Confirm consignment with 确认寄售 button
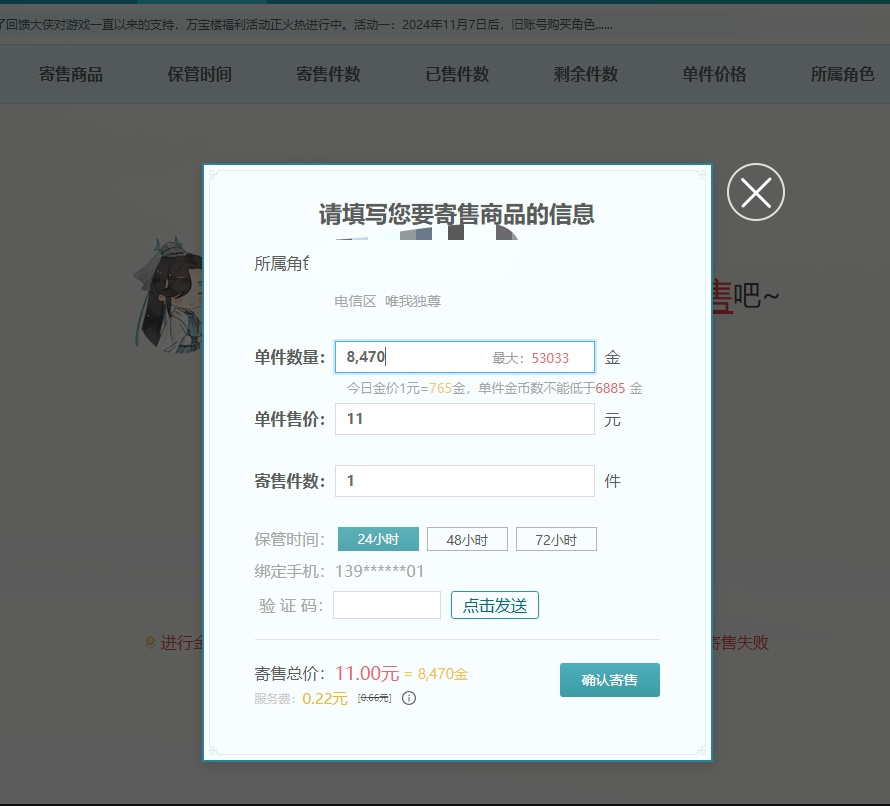 (610, 679)
